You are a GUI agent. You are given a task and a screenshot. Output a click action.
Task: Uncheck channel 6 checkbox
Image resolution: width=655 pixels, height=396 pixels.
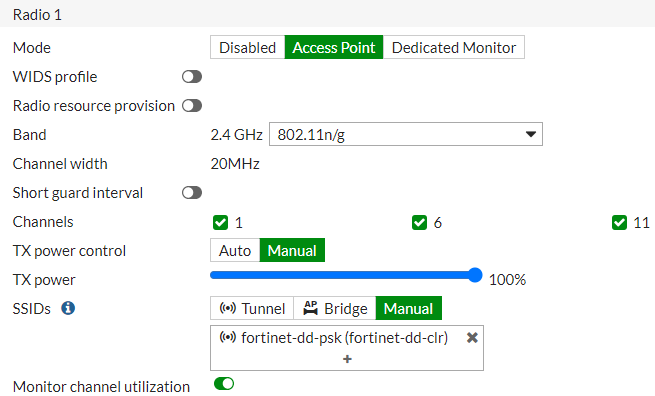tap(419, 223)
